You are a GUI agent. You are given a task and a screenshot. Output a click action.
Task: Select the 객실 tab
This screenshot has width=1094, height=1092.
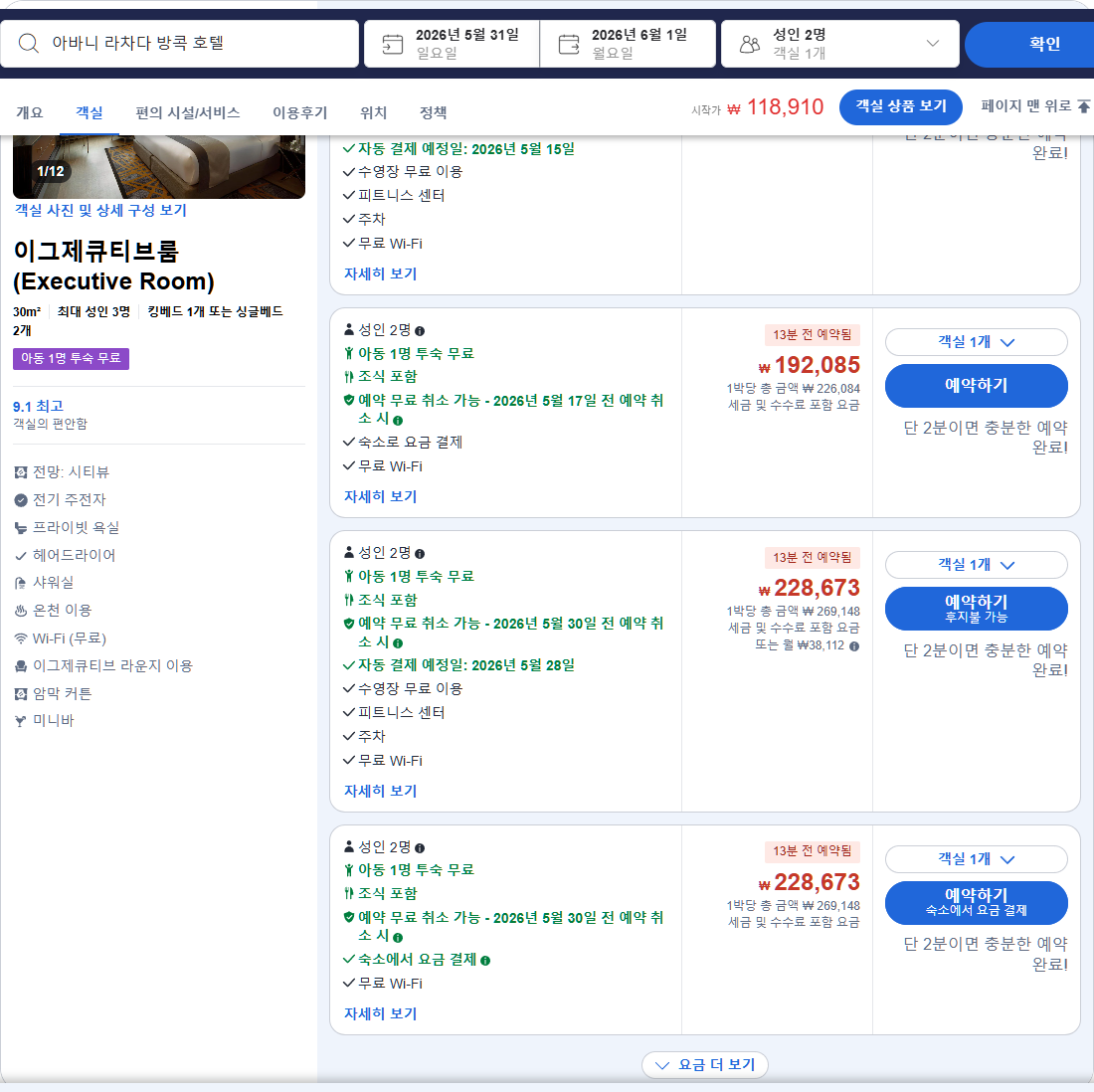(90, 112)
